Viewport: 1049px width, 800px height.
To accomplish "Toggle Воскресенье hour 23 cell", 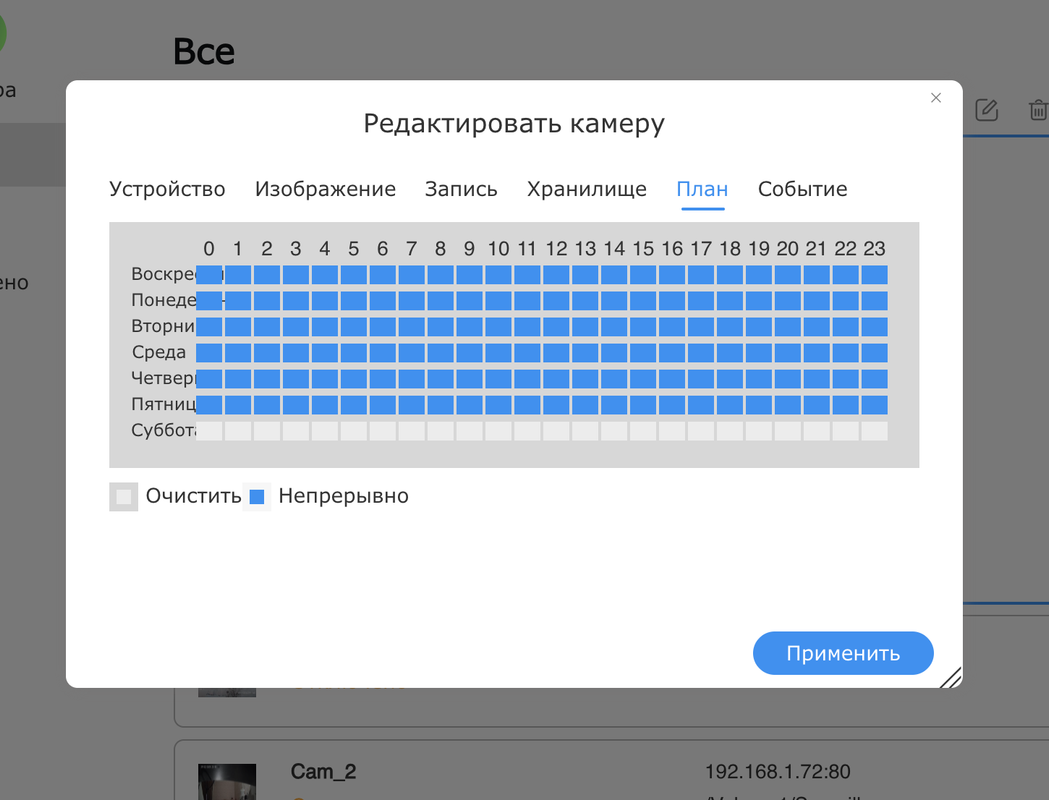I will (874, 274).
